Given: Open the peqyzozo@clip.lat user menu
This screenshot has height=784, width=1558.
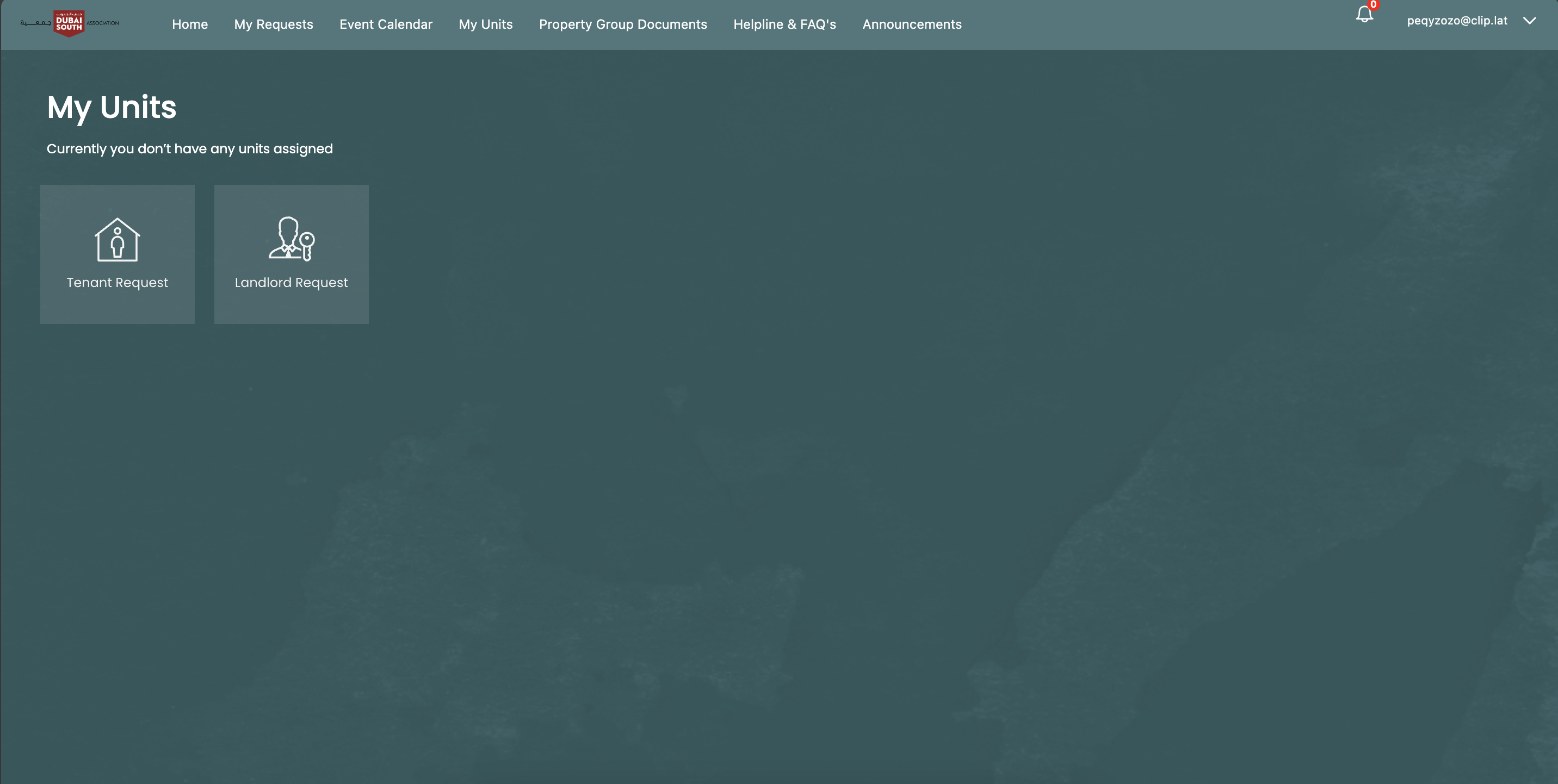Looking at the screenshot, I should click(1456, 21).
